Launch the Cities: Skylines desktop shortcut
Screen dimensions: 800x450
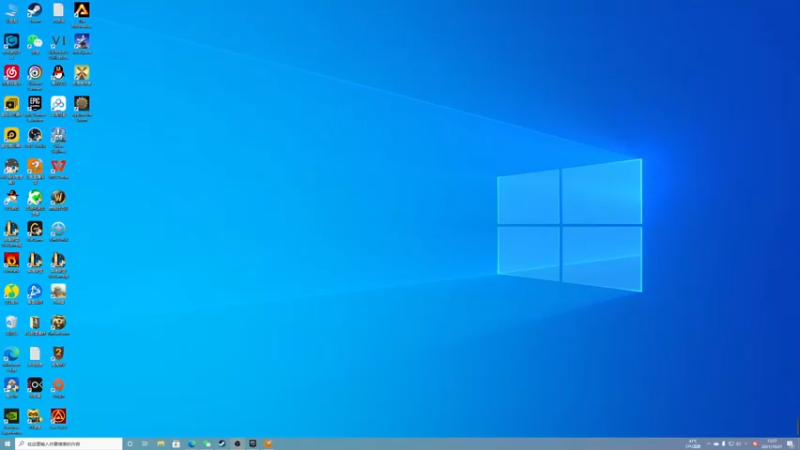pyautogui.click(x=58, y=140)
